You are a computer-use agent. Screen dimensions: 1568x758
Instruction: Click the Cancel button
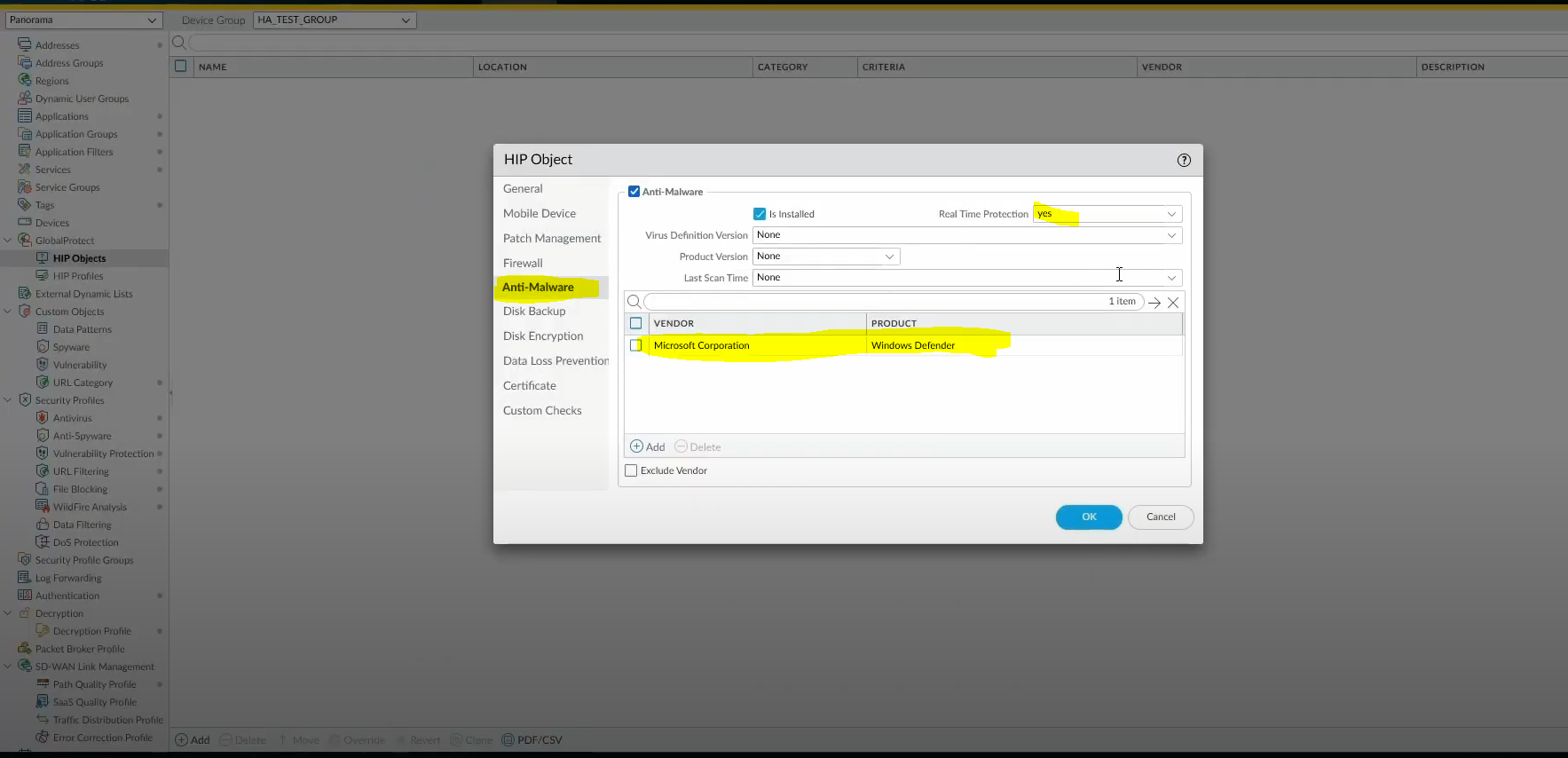coord(1161,517)
